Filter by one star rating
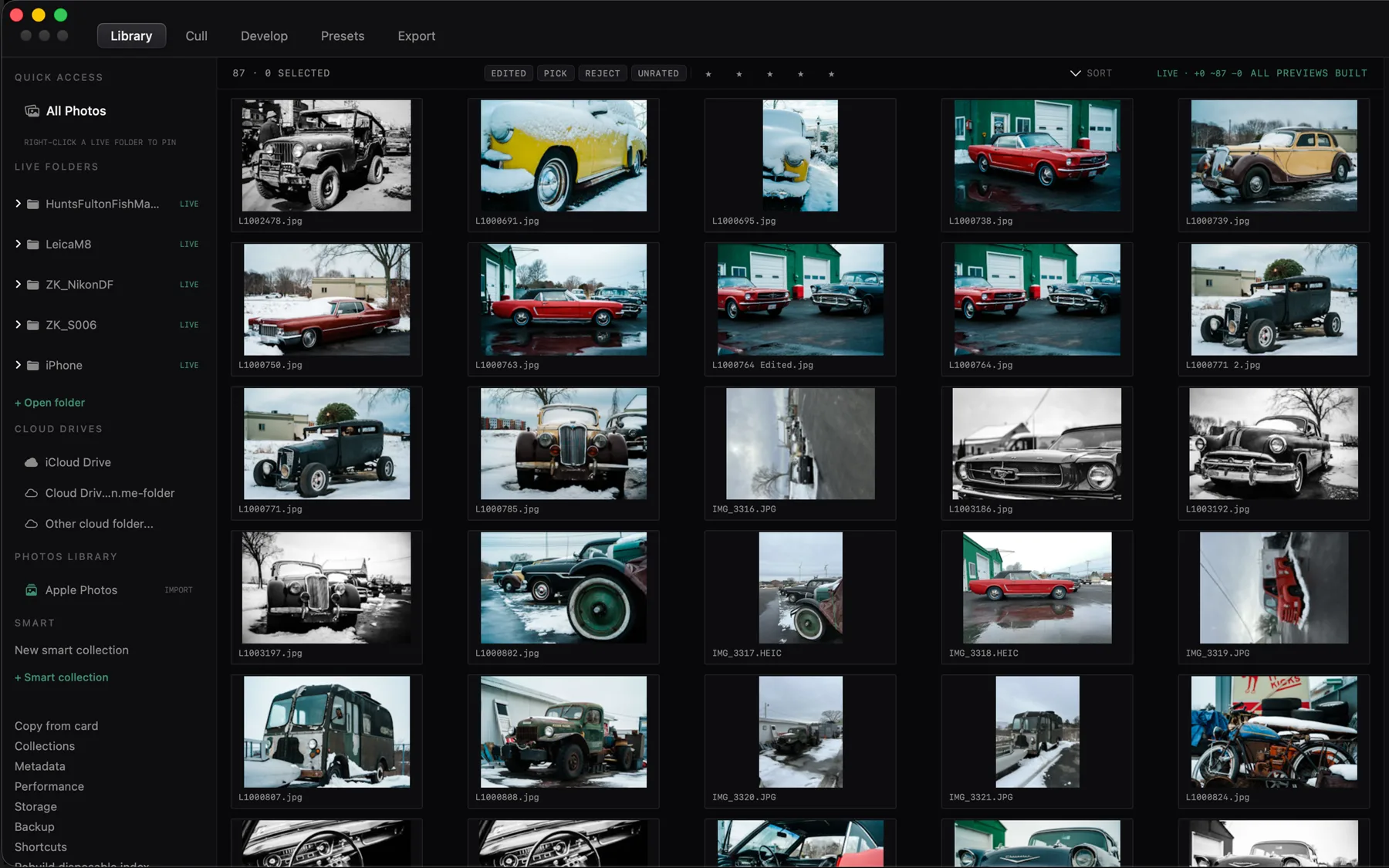 point(708,74)
